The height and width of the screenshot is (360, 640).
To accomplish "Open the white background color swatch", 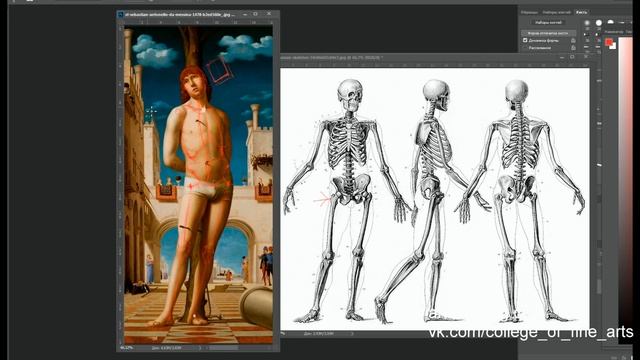I will pyautogui.click(x=613, y=46).
